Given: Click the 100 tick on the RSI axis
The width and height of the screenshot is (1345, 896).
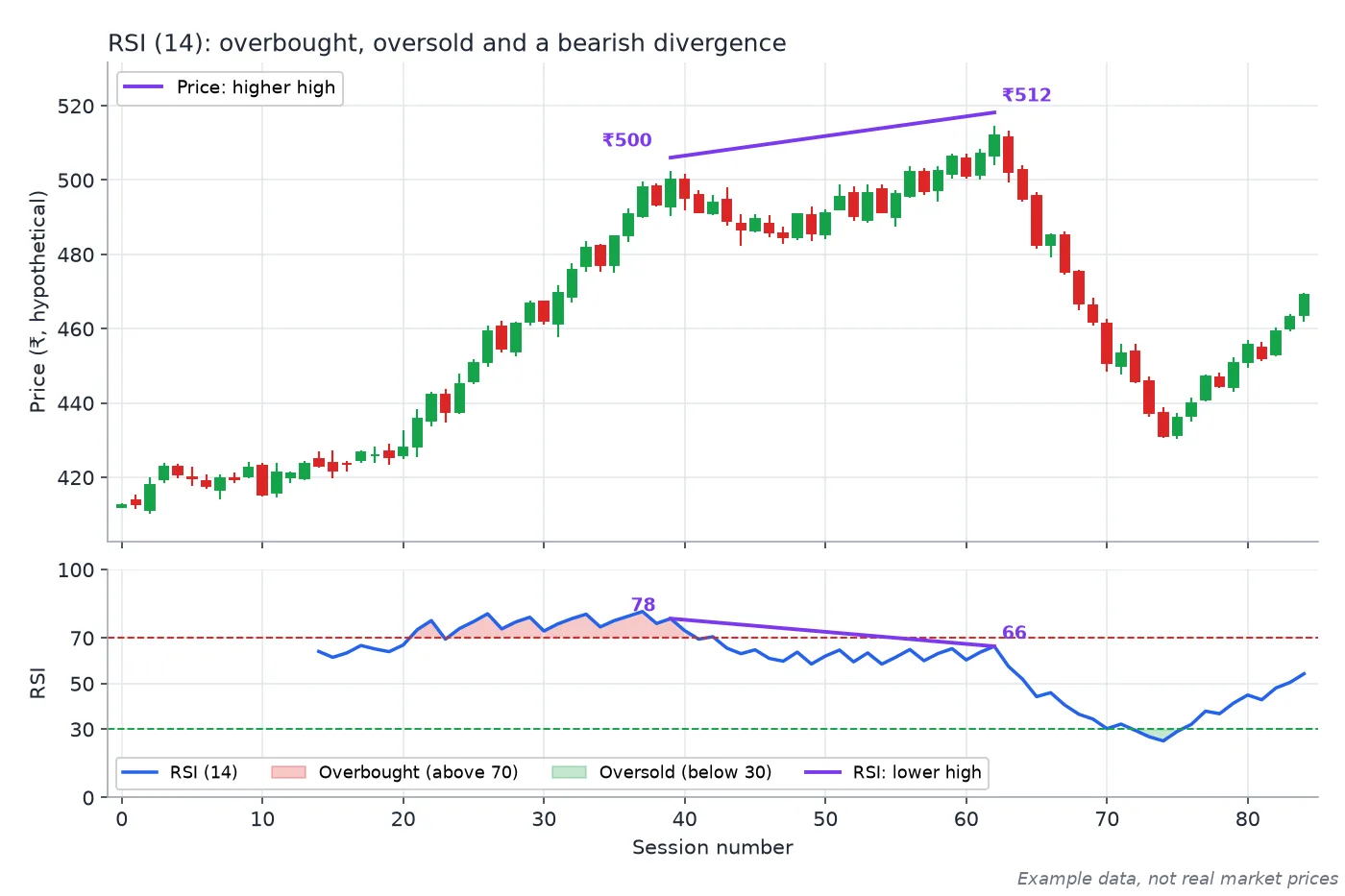Looking at the screenshot, I should (76, 570).
